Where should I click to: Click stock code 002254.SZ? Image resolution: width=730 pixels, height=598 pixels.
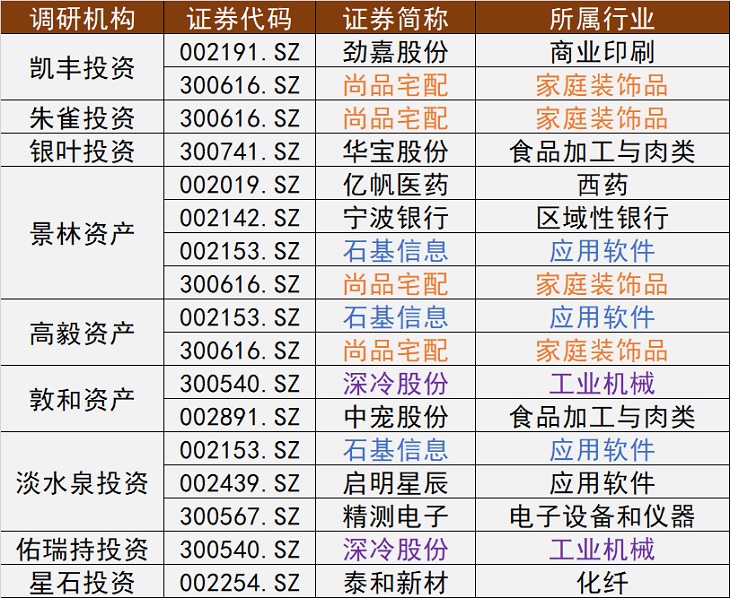[x=239, y=582]
